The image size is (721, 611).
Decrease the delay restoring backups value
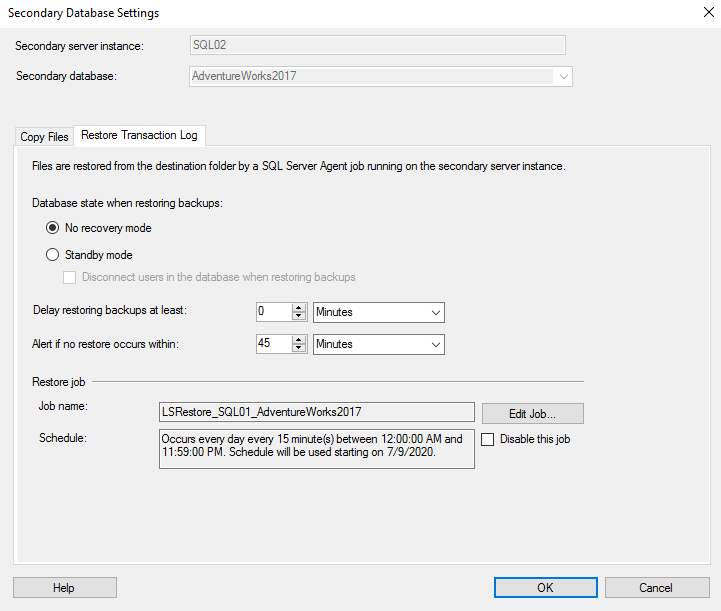pyautogui.click(x=299, y=316)
